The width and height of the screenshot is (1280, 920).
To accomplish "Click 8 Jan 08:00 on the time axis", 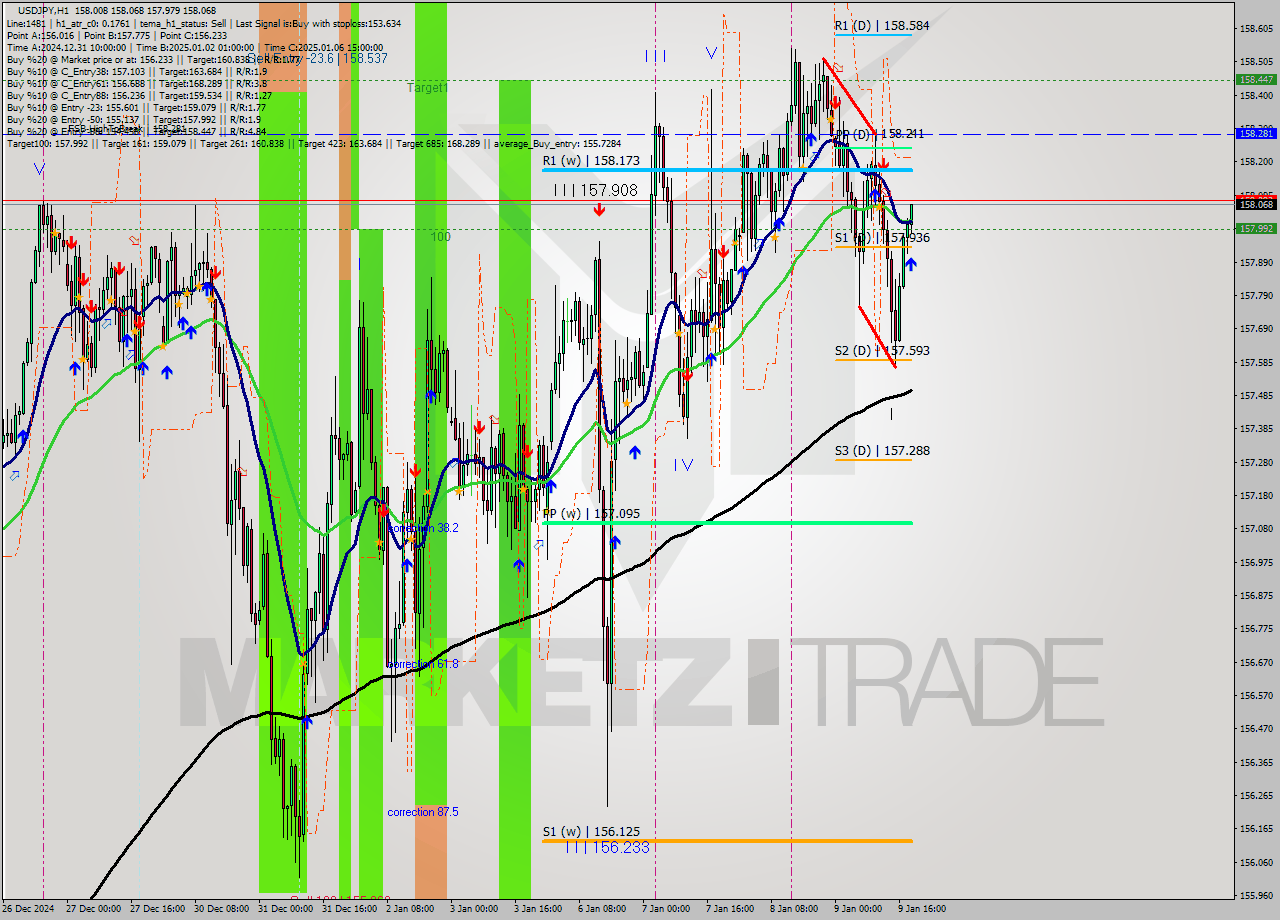I will [x=793, y=909].
